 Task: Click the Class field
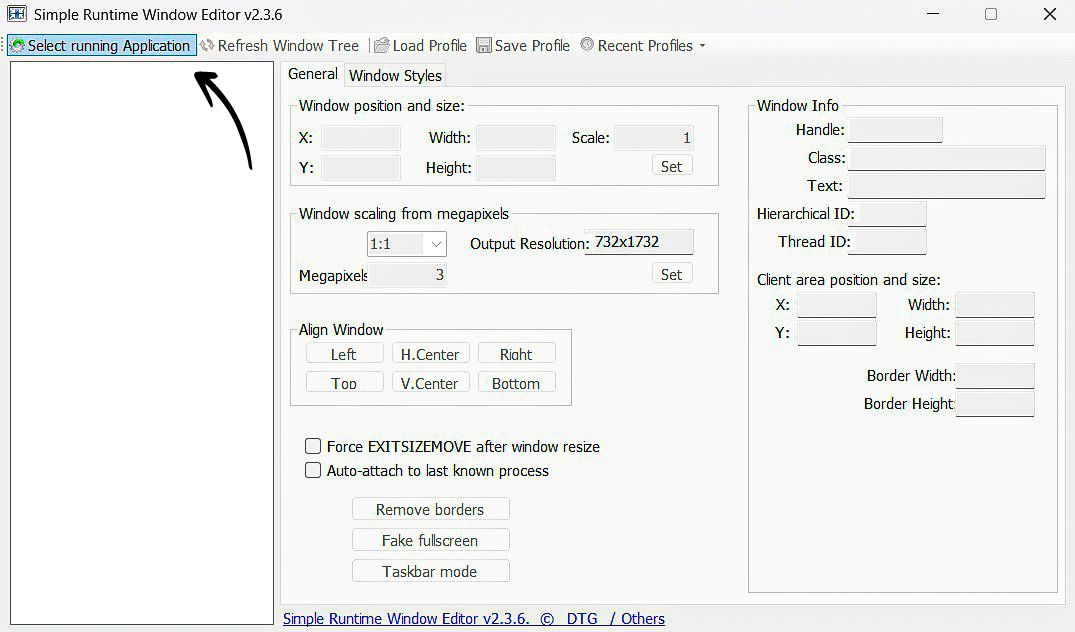(x=947, y=158)
